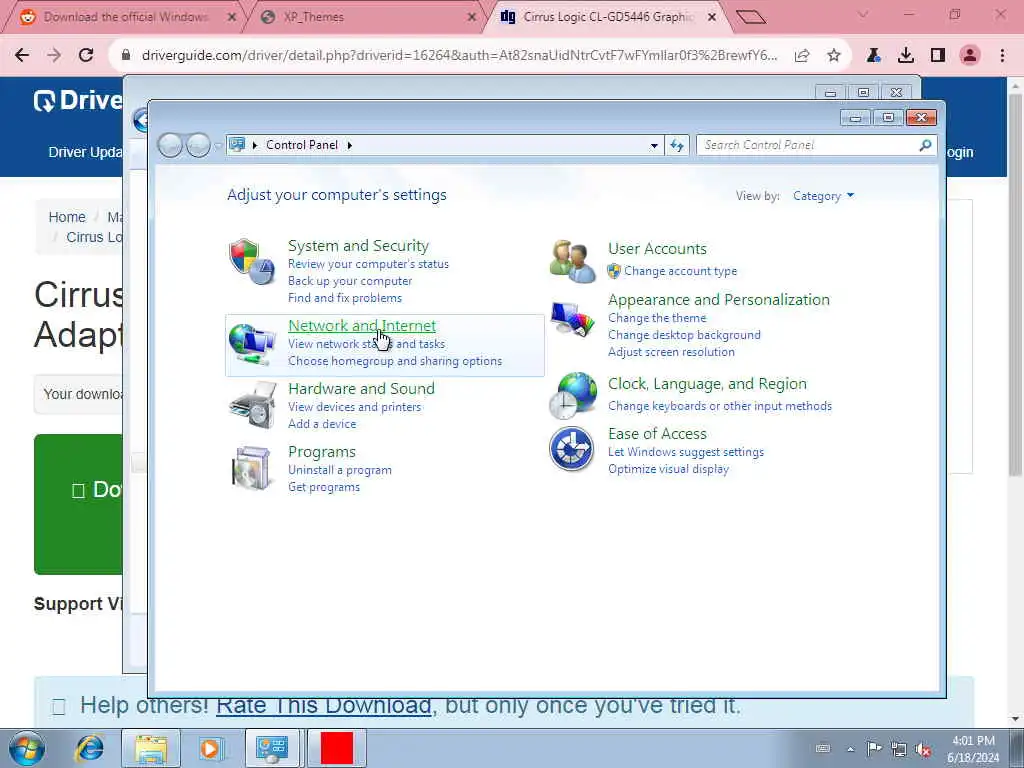Click the Chrome share page icon
The height and width of the screenshot is (768, 1024).
coord(802,56)
